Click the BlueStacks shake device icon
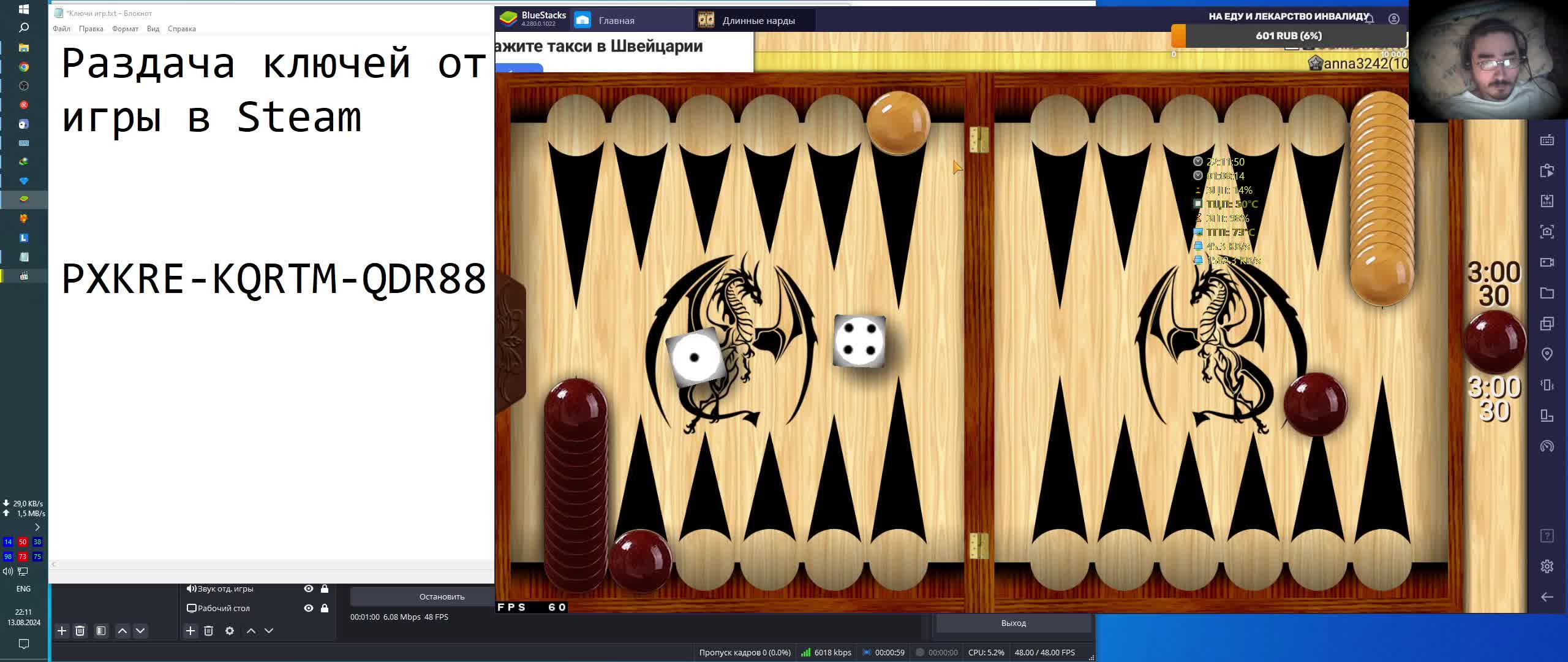Image resolution: width=1568 pixels, height=662 pixels. coord(1547,385)
